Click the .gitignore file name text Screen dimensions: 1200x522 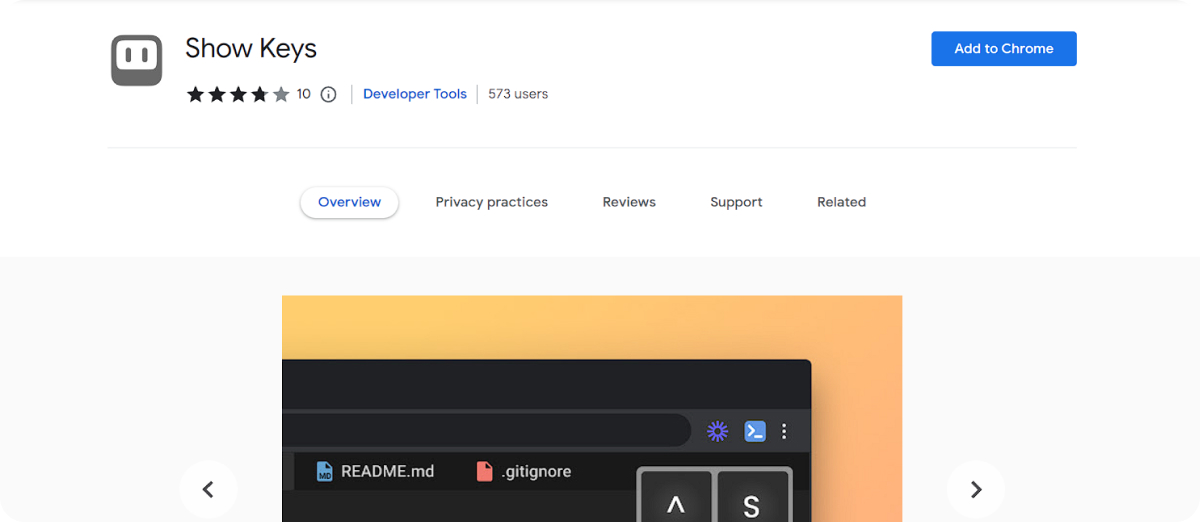537,471
